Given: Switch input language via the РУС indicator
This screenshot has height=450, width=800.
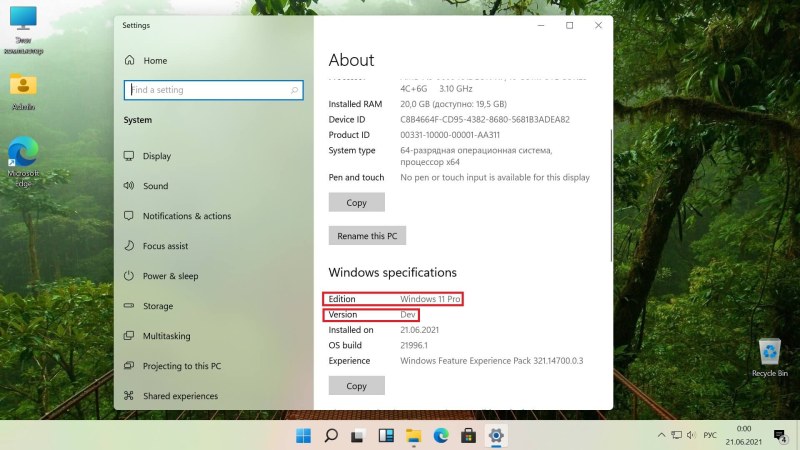Looking at the screenshot, I should point(710,435).
